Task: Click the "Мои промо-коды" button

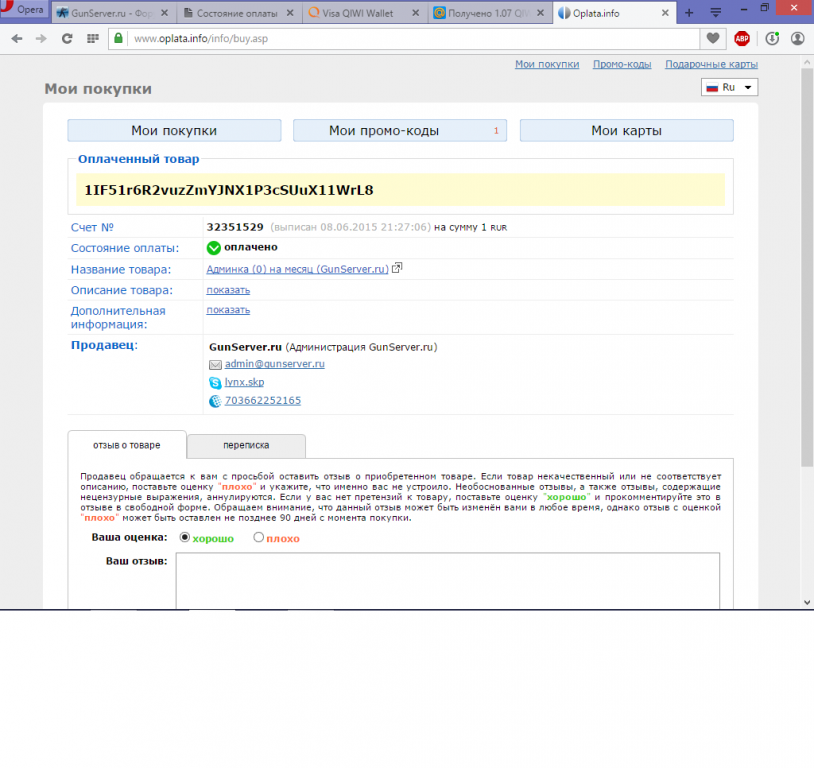Action: 400,131
